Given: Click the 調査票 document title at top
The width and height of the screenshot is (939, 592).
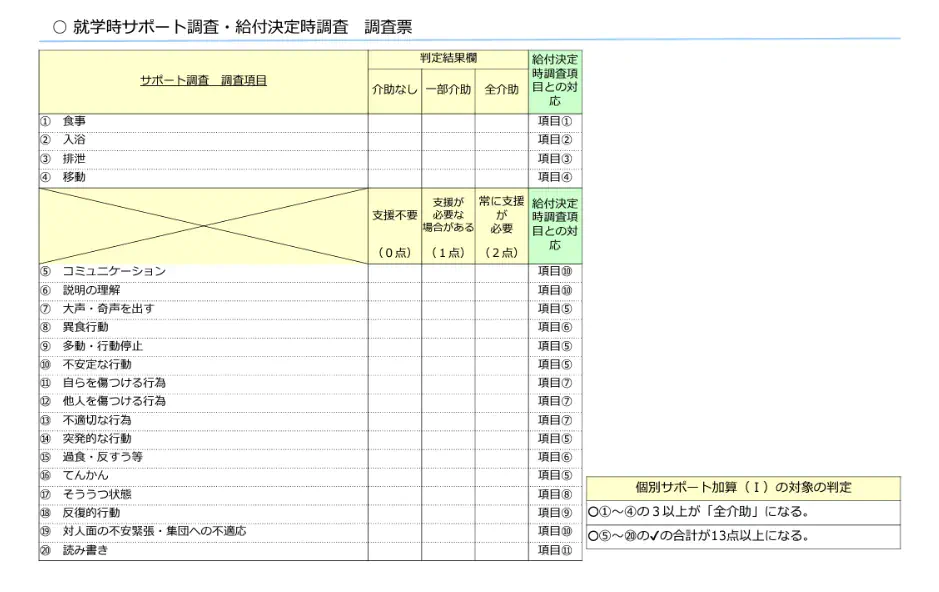Looking at the screenshot, I should coord(232,27).
